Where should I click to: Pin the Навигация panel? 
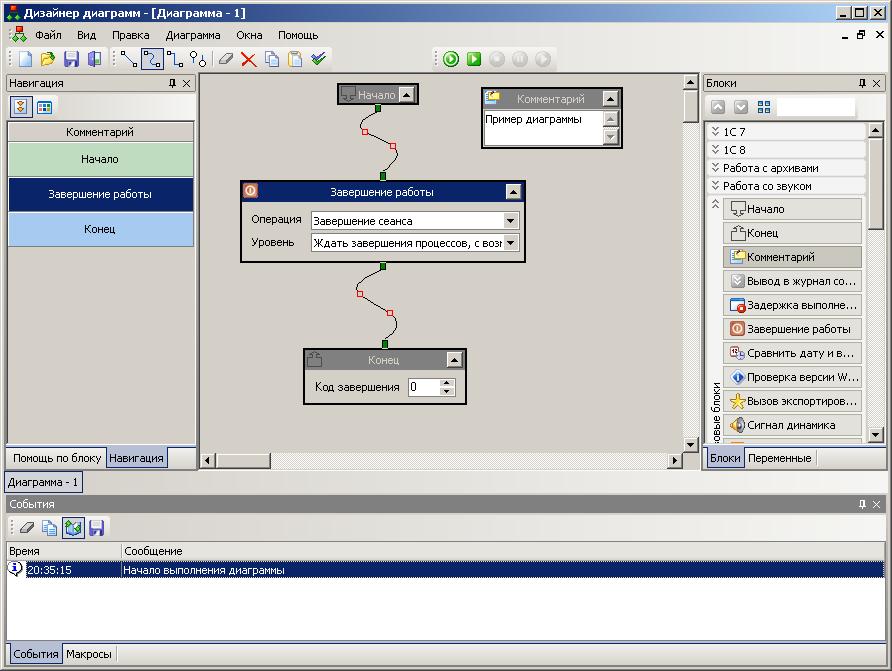[x=172, y=83]
